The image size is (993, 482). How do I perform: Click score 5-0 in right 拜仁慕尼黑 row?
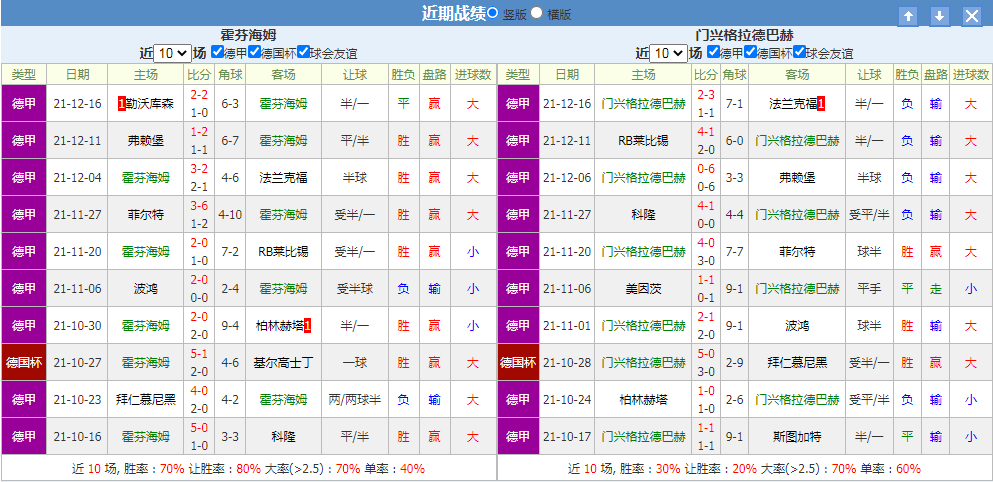705,356
